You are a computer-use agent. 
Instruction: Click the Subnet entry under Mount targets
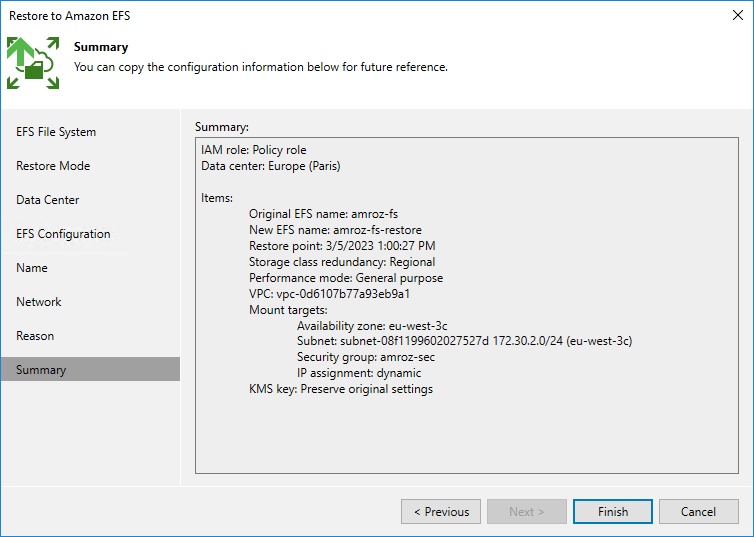point(464,341)
